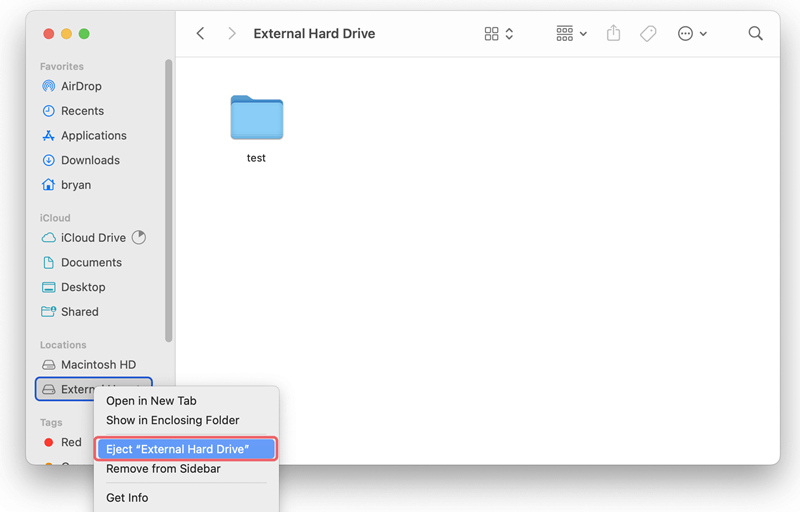The height and width of the screenshot is (512, 800).
Task: Click the Edit Tags icon
Action: [648, 34]
